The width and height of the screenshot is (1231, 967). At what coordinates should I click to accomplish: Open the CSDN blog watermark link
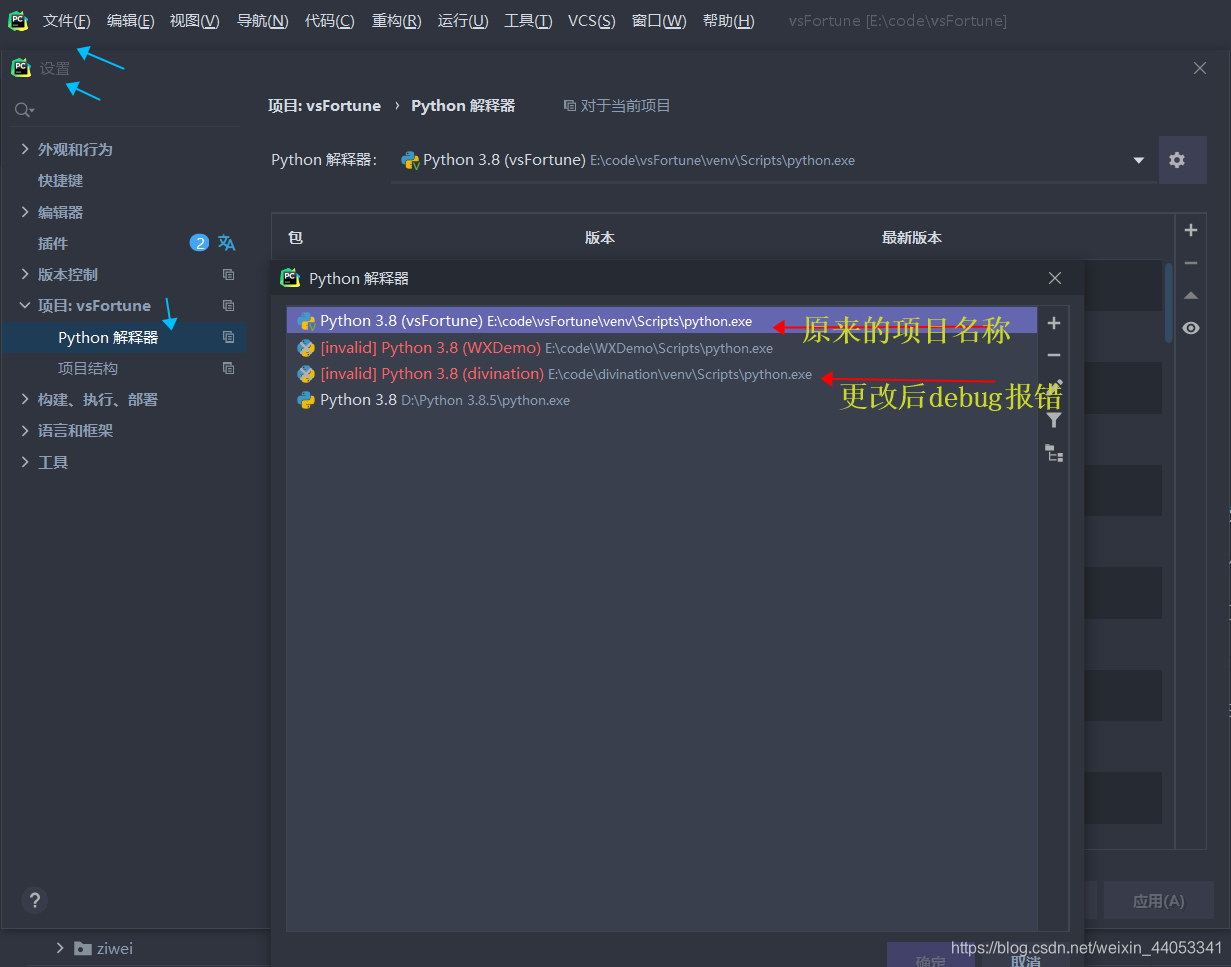(x=1086, y=946)
